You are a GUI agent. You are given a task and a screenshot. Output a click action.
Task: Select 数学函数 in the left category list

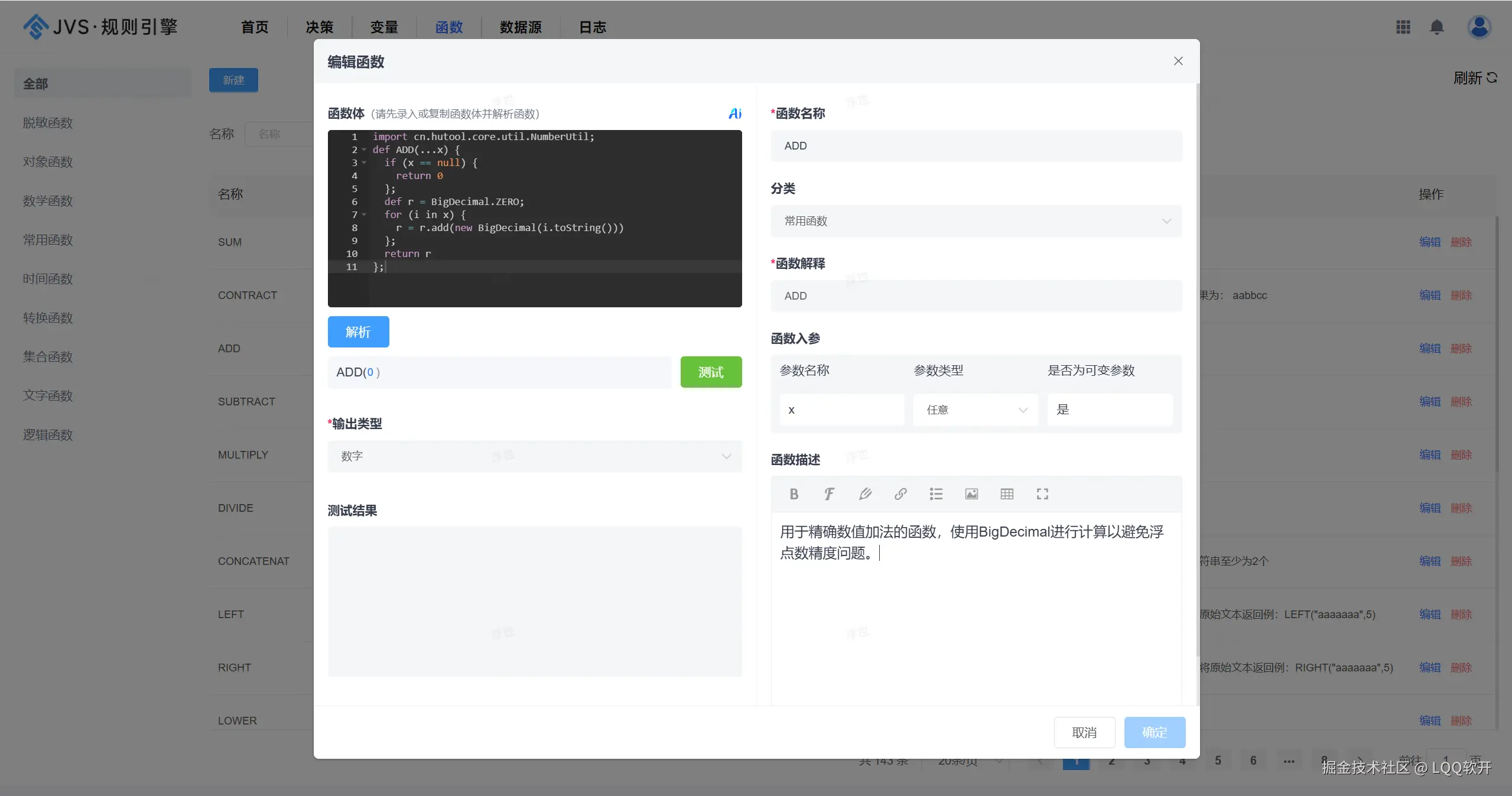click(48, 201)
